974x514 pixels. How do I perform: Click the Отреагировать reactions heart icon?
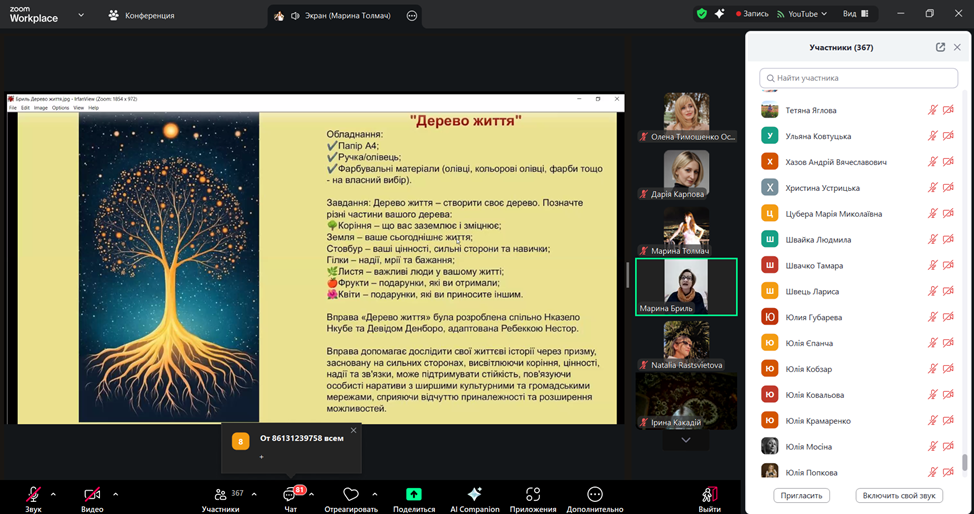350,494
